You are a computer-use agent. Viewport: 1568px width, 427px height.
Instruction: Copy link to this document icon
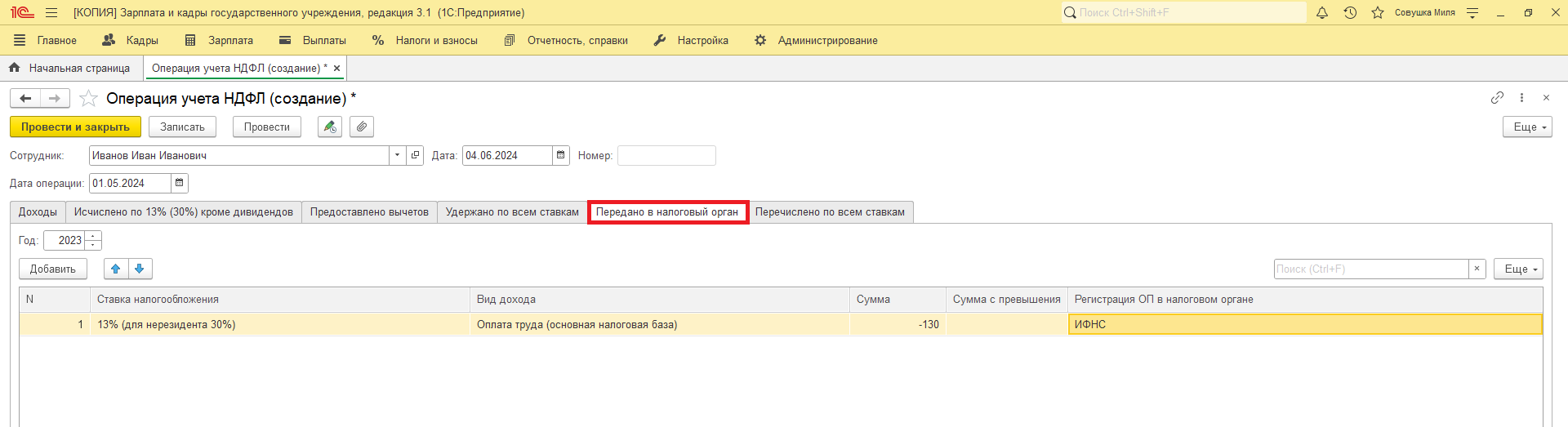[1497, 98]
